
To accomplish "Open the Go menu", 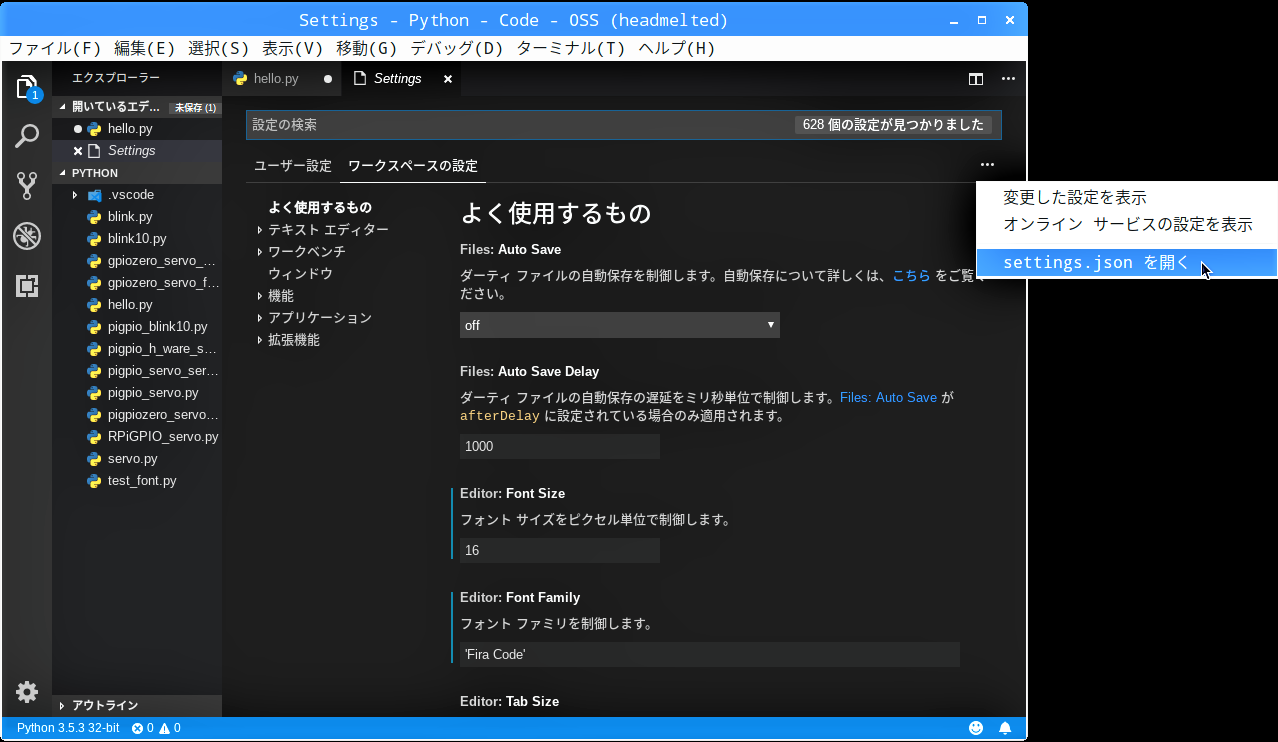I will pyautogui.click(x=366, y=48).
